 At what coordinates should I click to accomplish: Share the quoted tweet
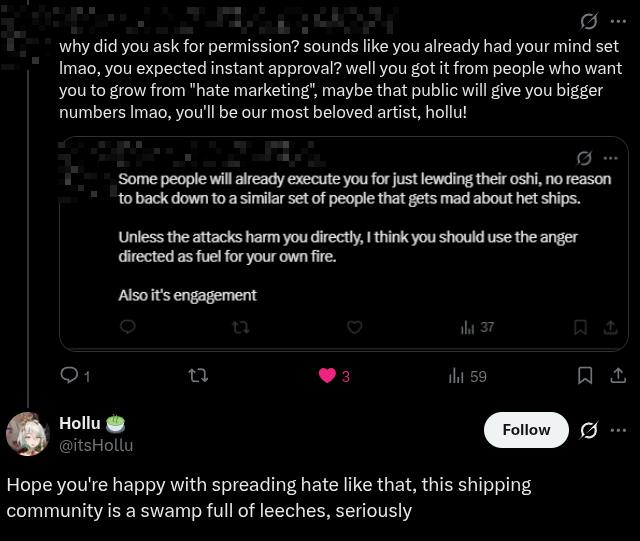pos(610,327)
